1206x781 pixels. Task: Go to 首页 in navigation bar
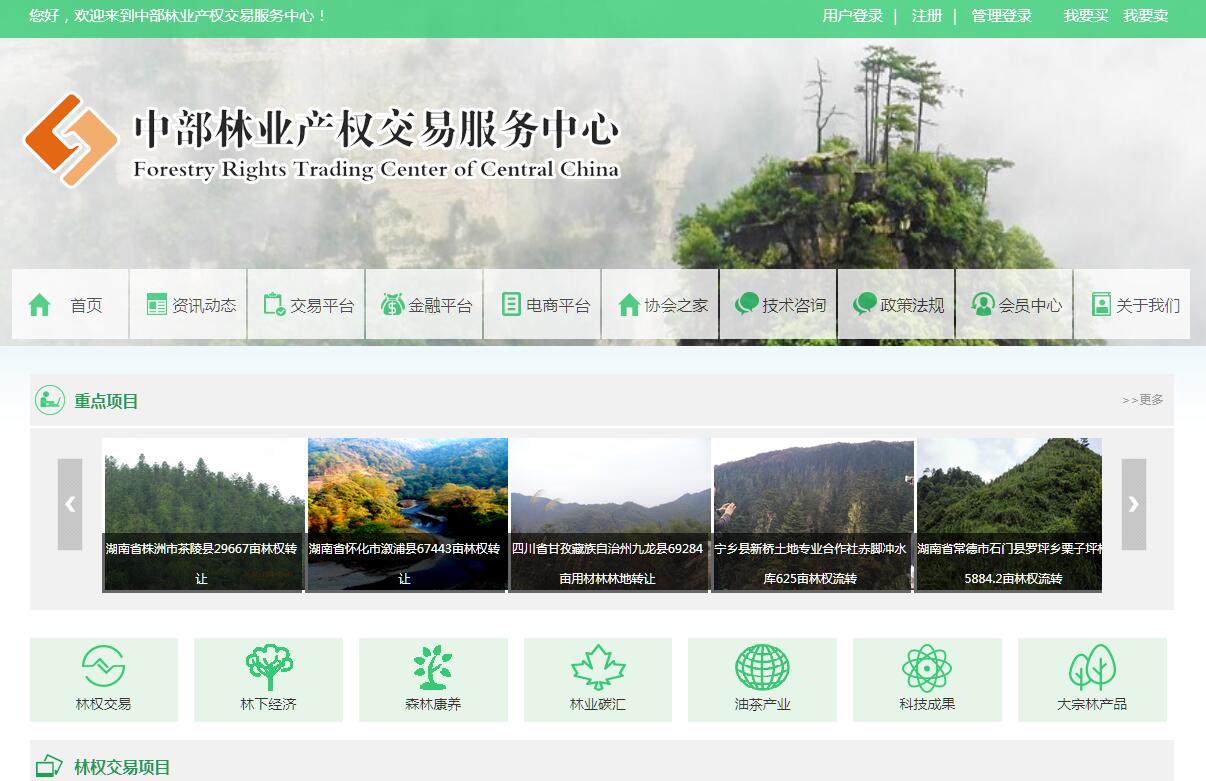[x=70, y=305]
